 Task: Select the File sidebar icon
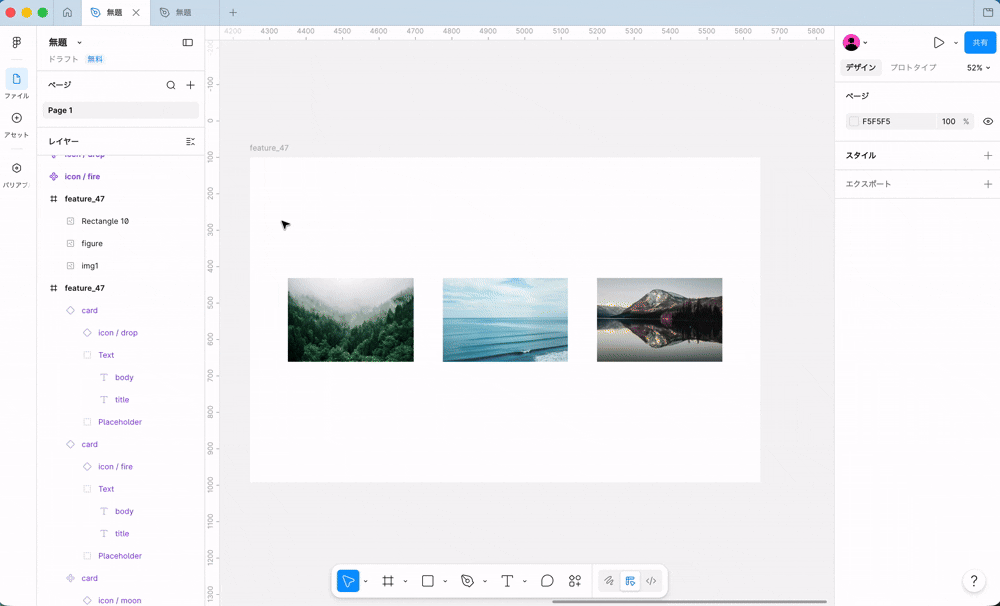[17, 79]
